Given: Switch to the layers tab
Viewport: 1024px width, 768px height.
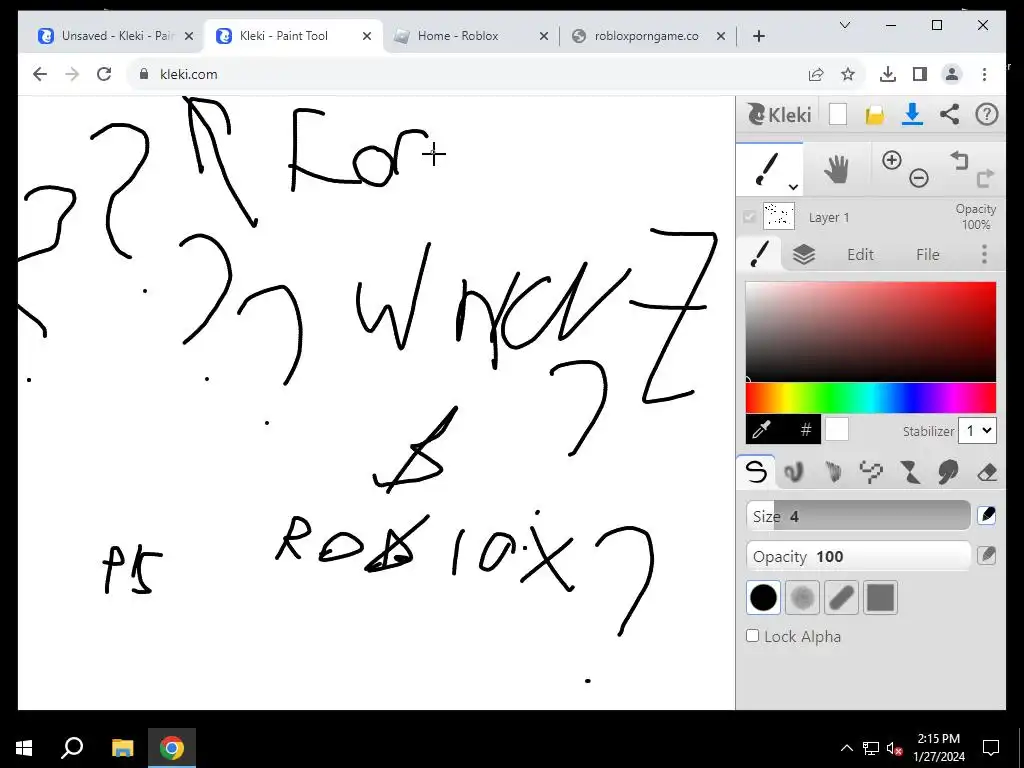Looking at the screenshot, I should point(804,254).
